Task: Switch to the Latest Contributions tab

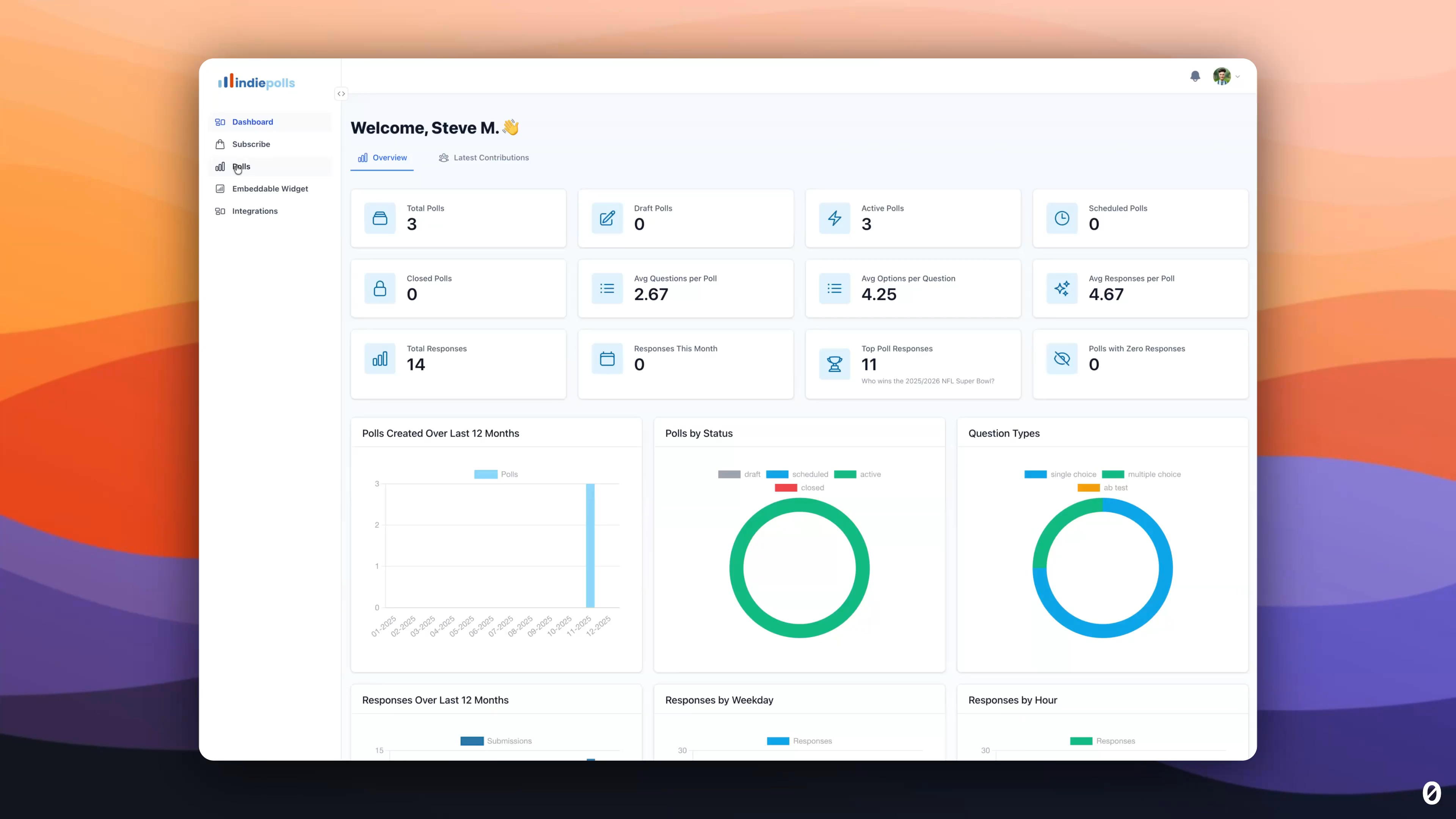Action: click(484, 158)
